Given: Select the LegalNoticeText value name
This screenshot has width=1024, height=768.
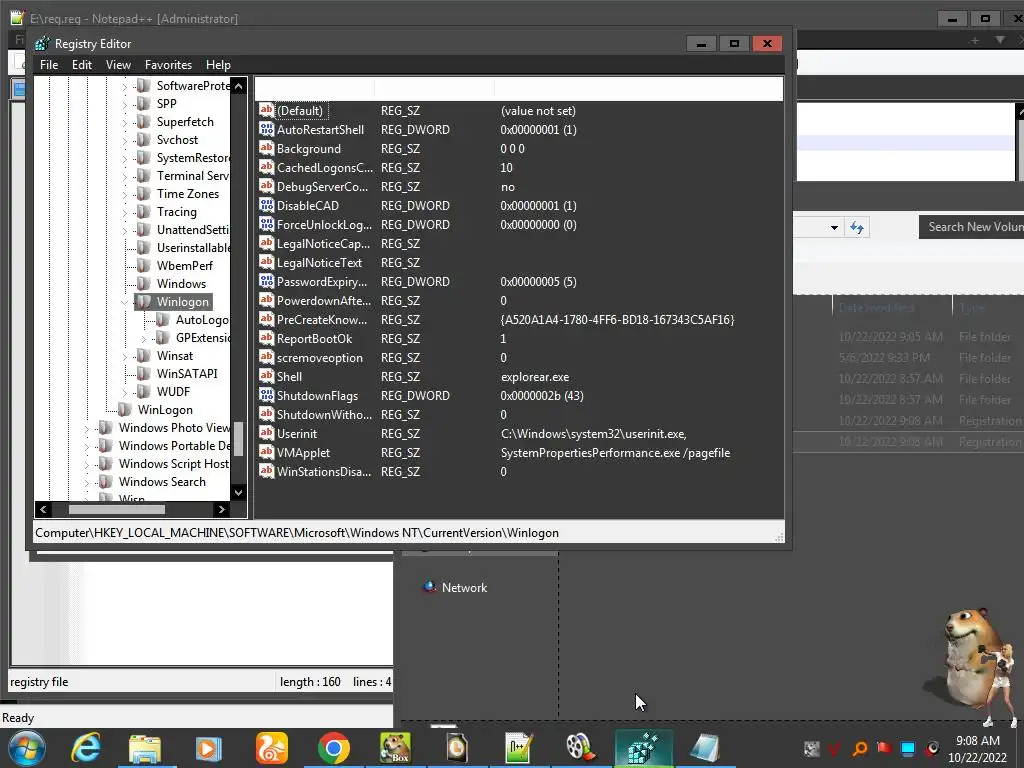Looking at the screenshot, I should point(319,263).
